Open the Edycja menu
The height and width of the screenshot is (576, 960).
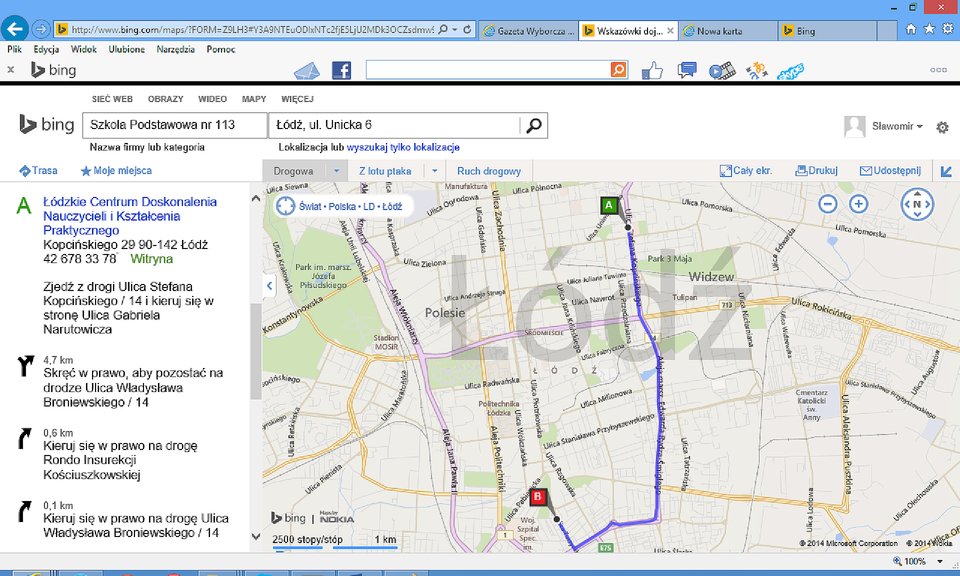(x=47, y=49)
